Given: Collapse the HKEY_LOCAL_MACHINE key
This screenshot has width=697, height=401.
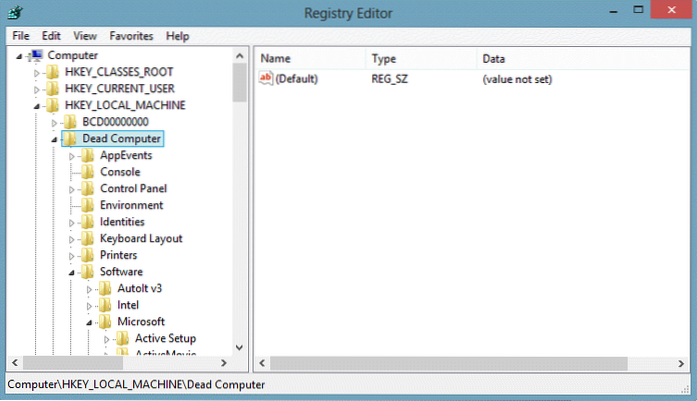Looking at the screenshot, I should coord(38,105).
